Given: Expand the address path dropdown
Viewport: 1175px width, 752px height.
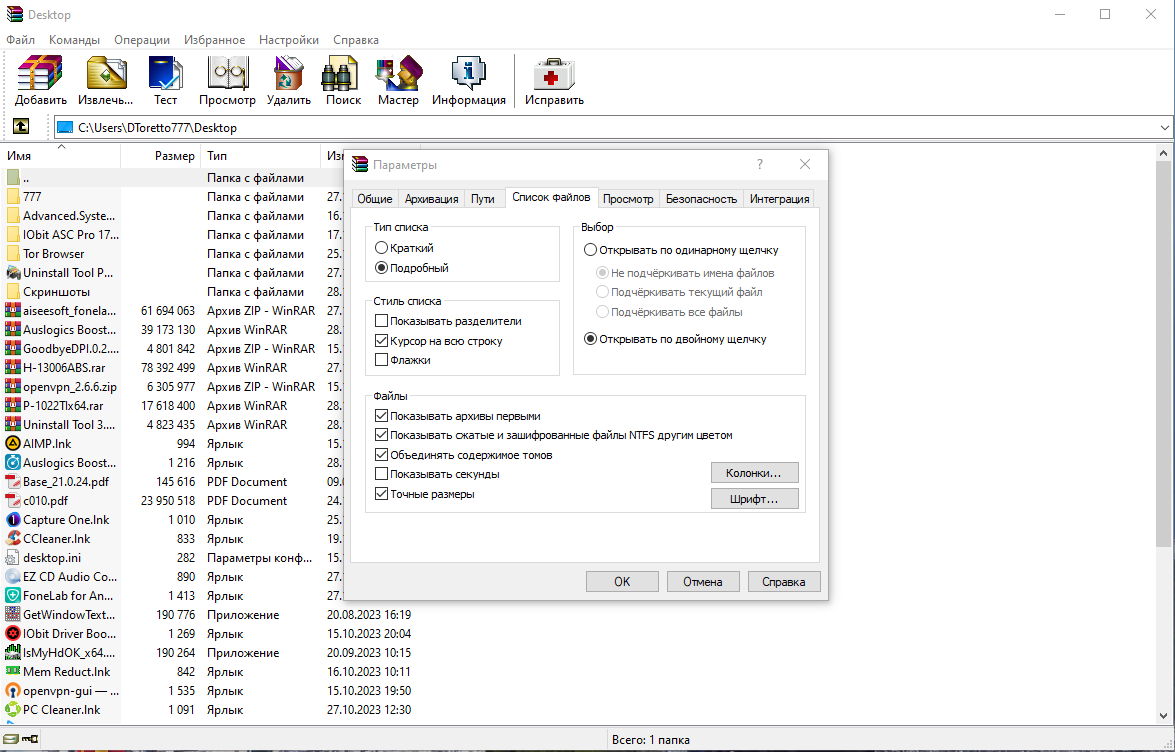Looking at the screenshot, I should (x=1164, y=128).
